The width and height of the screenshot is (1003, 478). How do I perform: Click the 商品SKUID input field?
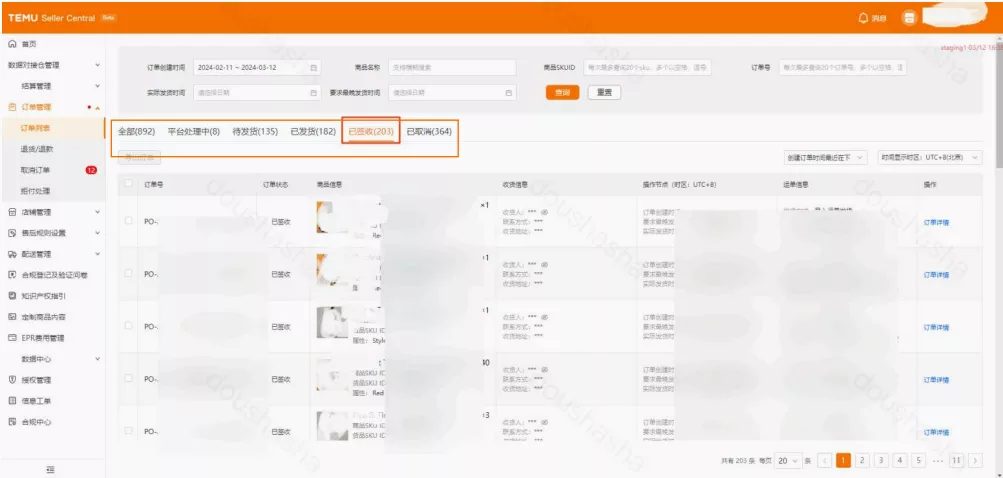(x=647, y=67)
